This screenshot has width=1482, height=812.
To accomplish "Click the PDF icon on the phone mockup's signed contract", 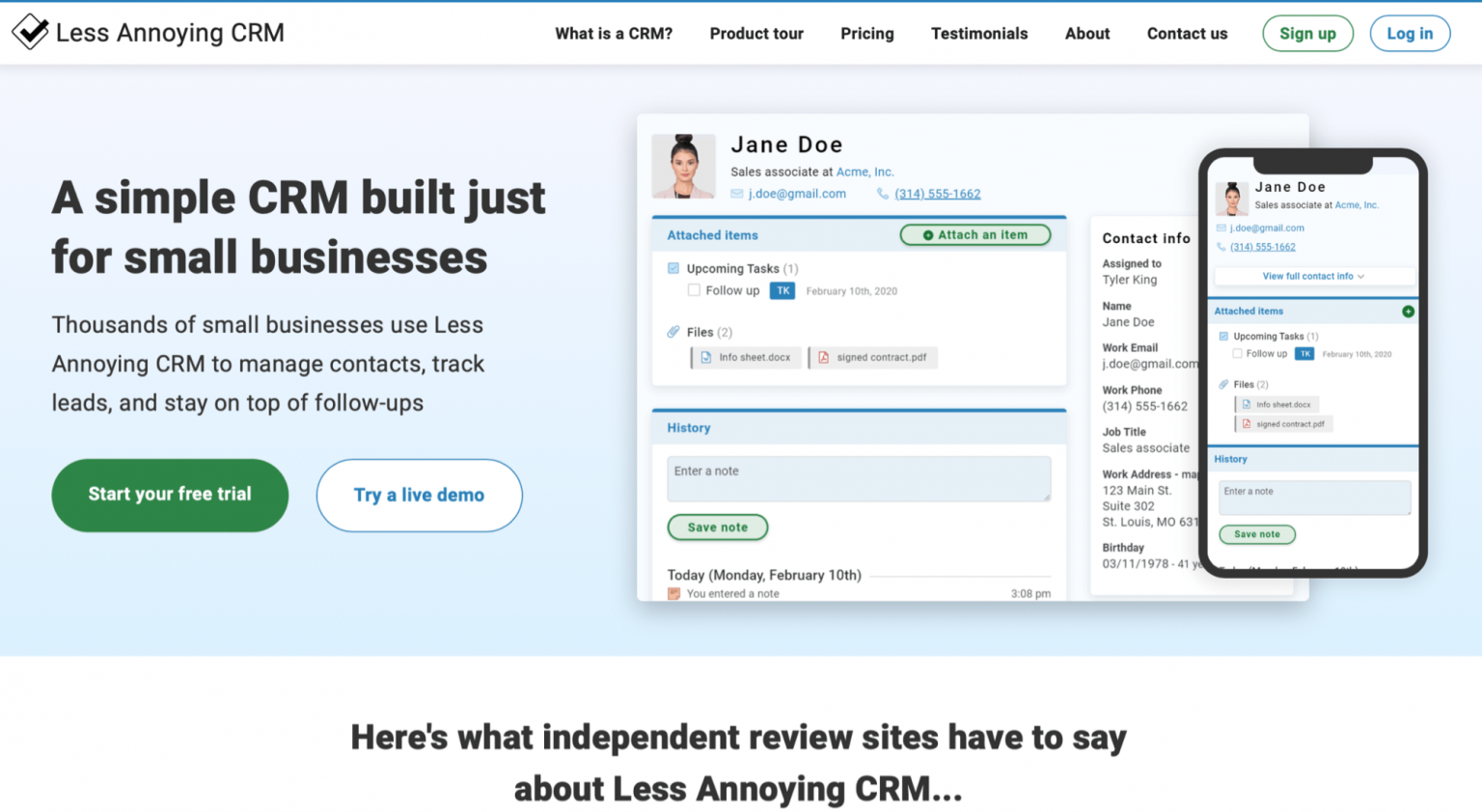I will (x=1247, y=423).
